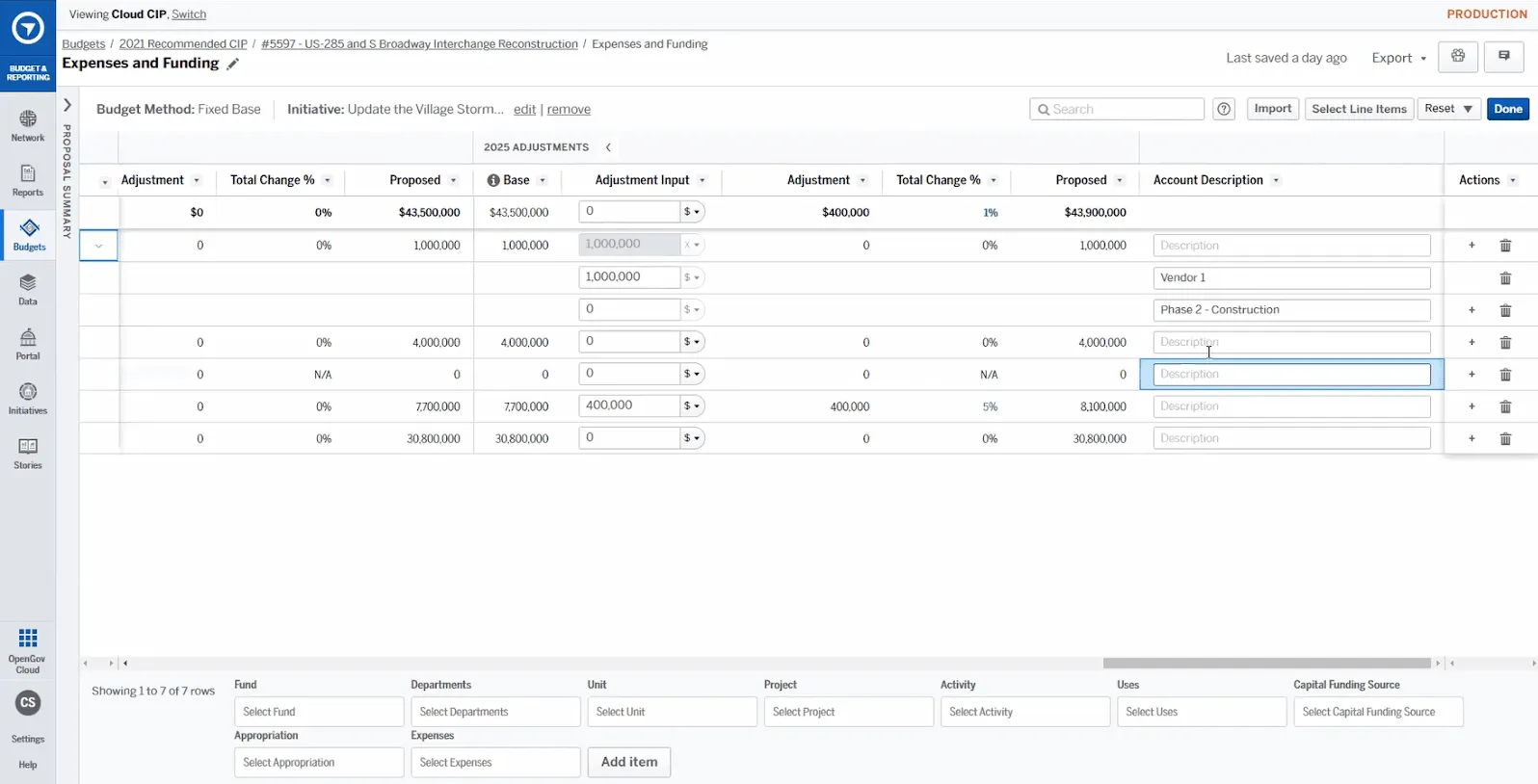Open the Stories sidebar icon
This screenshot has height=784, width=1538.
pyautogui.click(x=28, y=454)
